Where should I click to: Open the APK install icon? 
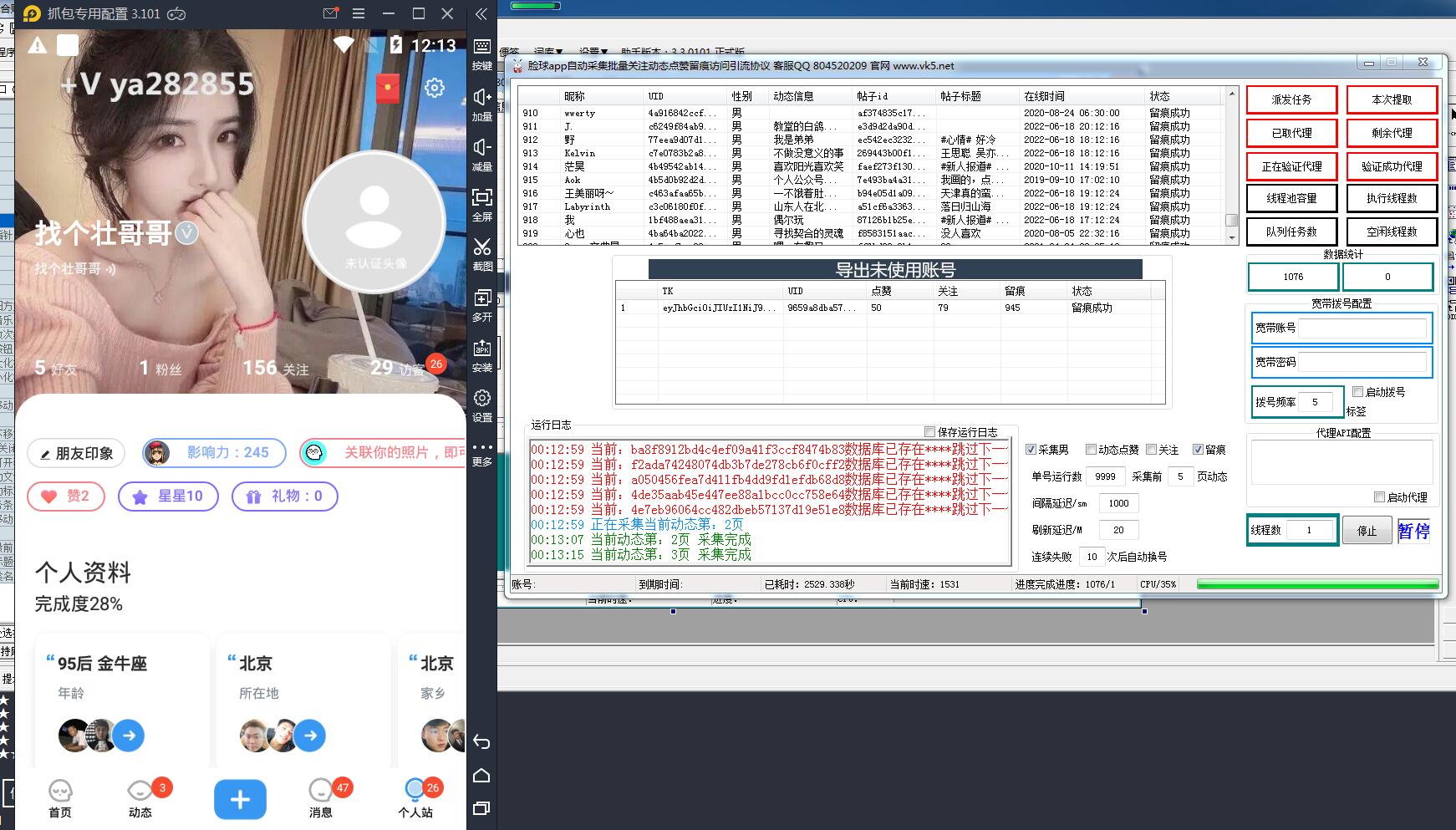[x=482, y=349]
